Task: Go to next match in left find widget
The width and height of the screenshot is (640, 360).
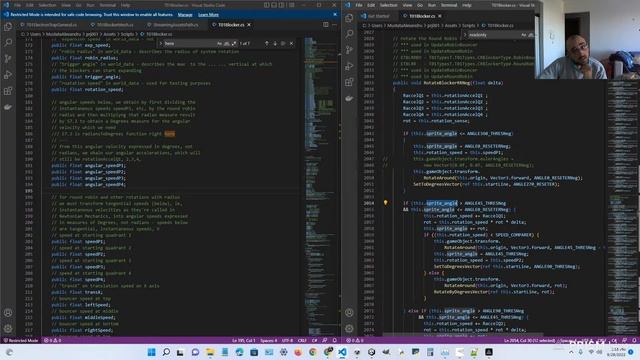Action: 275,43
